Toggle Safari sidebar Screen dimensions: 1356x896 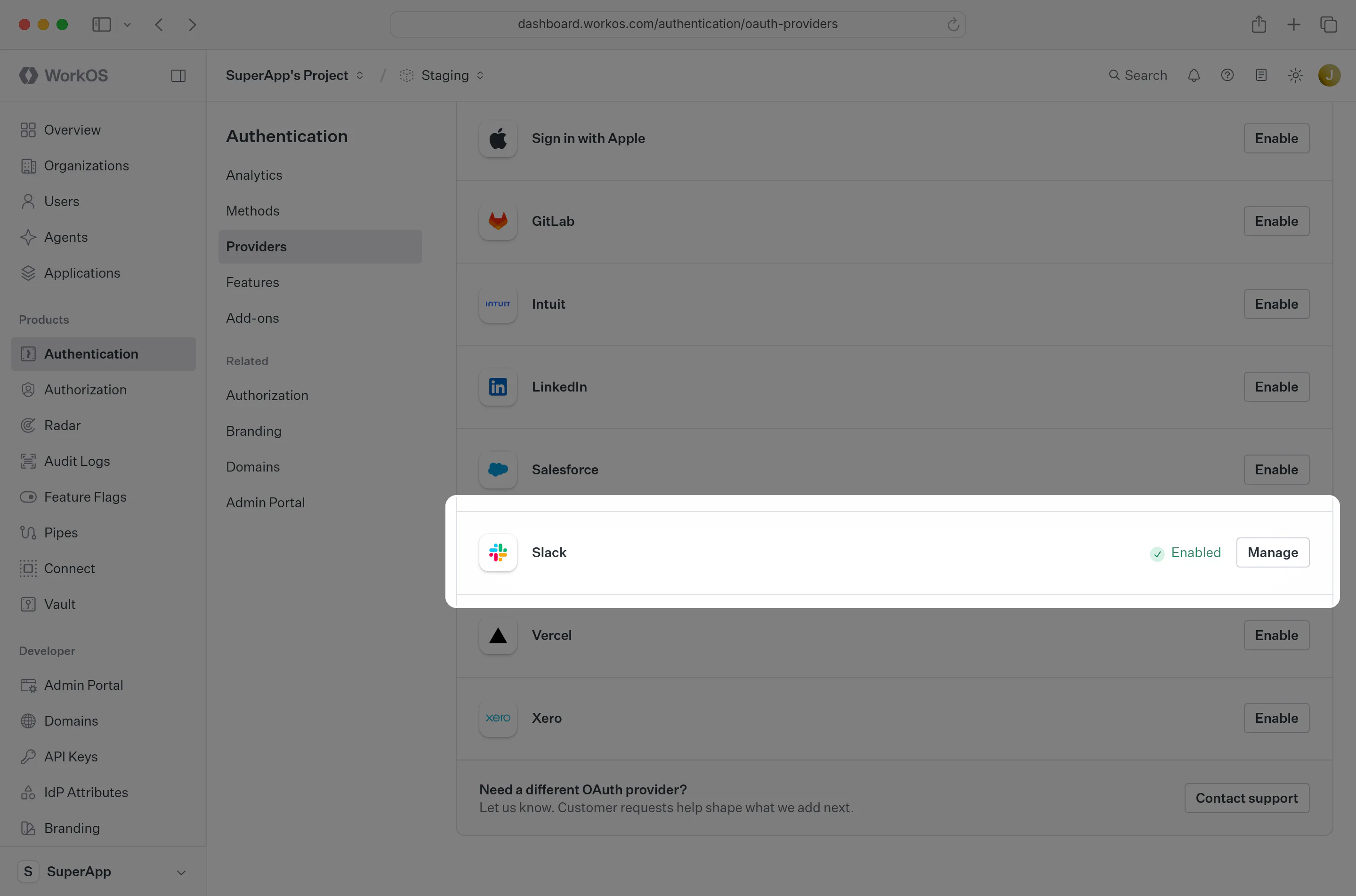click(x=101, y=24)
